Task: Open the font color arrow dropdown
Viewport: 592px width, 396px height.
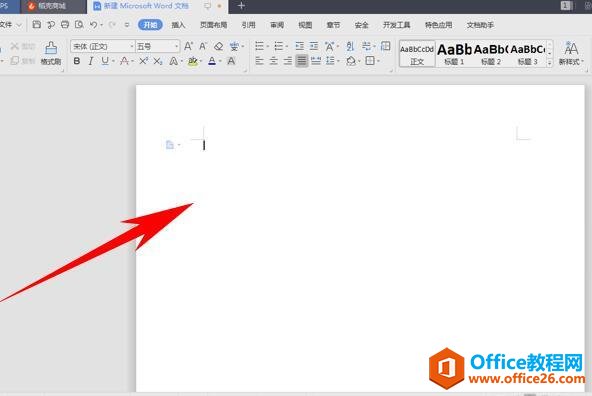Action: (x=220, y=61)
